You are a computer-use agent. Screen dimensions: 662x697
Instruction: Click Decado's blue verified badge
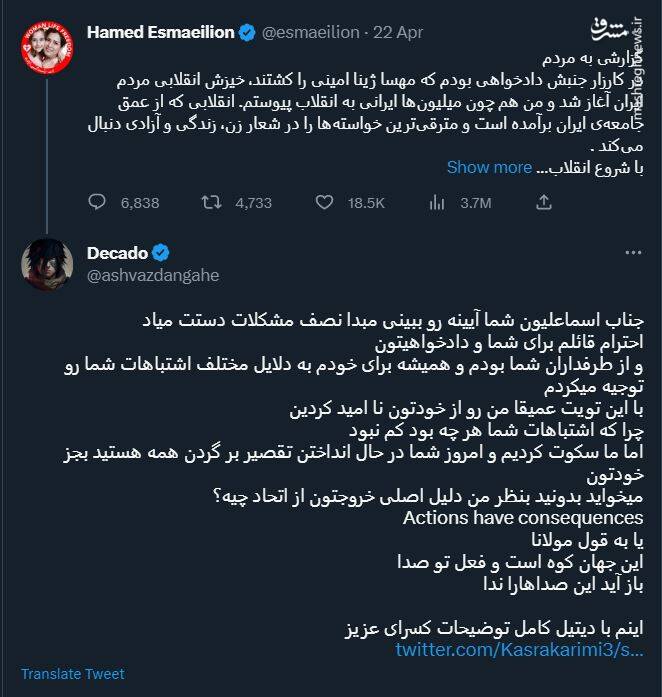coord(159,252)
